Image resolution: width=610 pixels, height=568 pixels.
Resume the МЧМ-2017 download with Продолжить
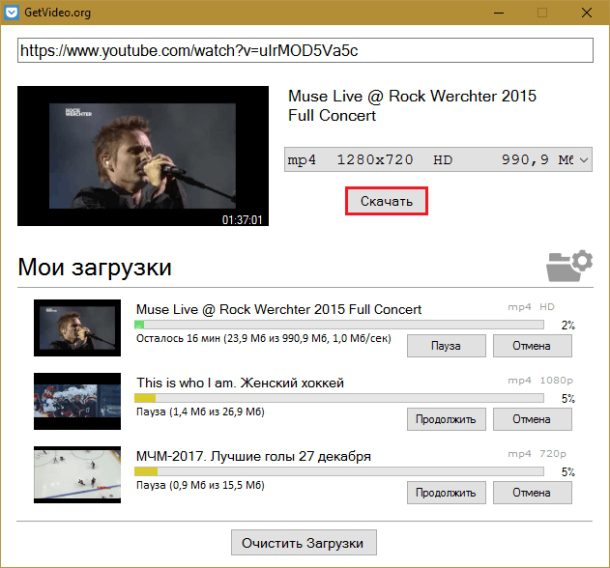click(x=446, y=493)
